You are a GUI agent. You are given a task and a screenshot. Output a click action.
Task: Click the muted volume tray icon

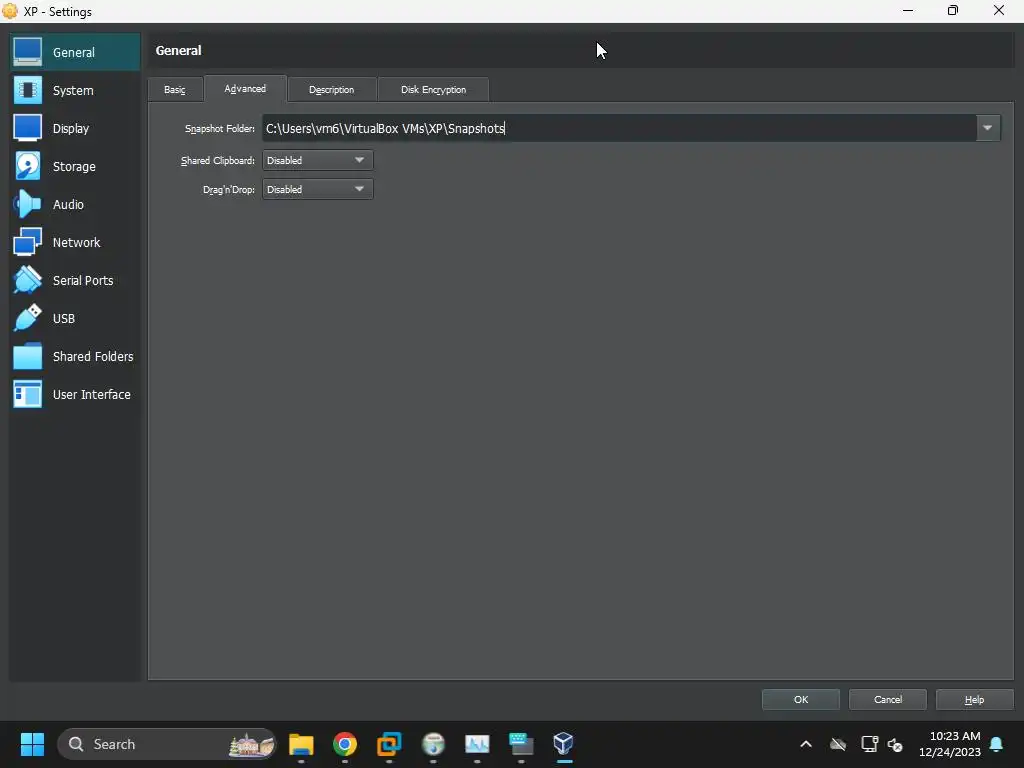895,744
